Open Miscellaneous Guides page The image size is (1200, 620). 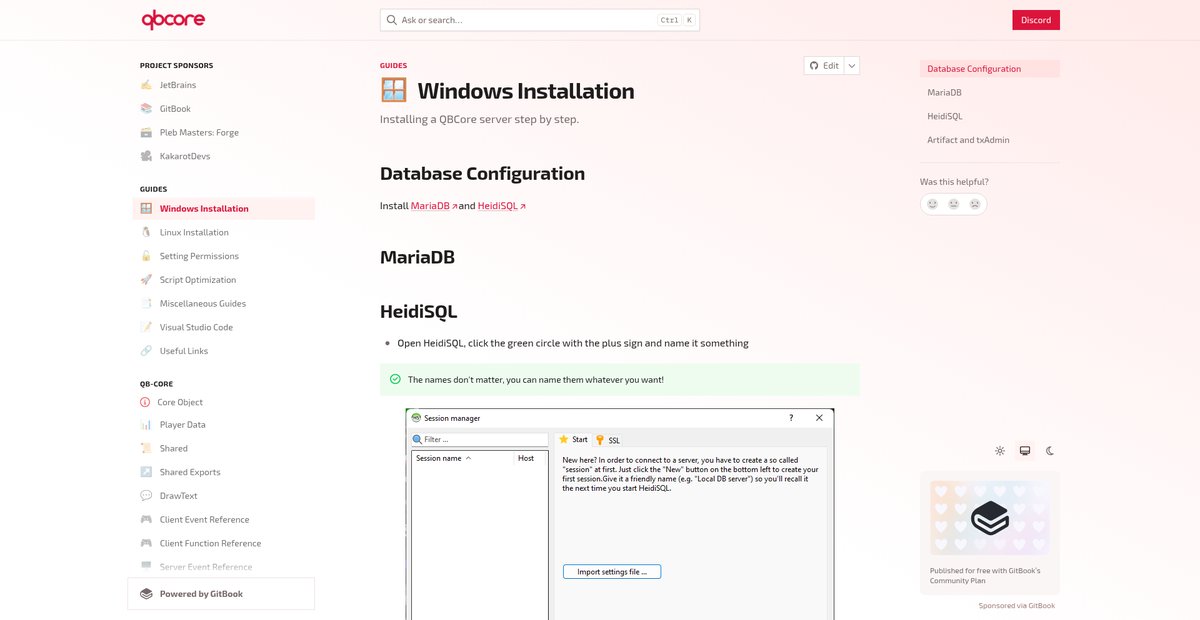coord(224,303)
